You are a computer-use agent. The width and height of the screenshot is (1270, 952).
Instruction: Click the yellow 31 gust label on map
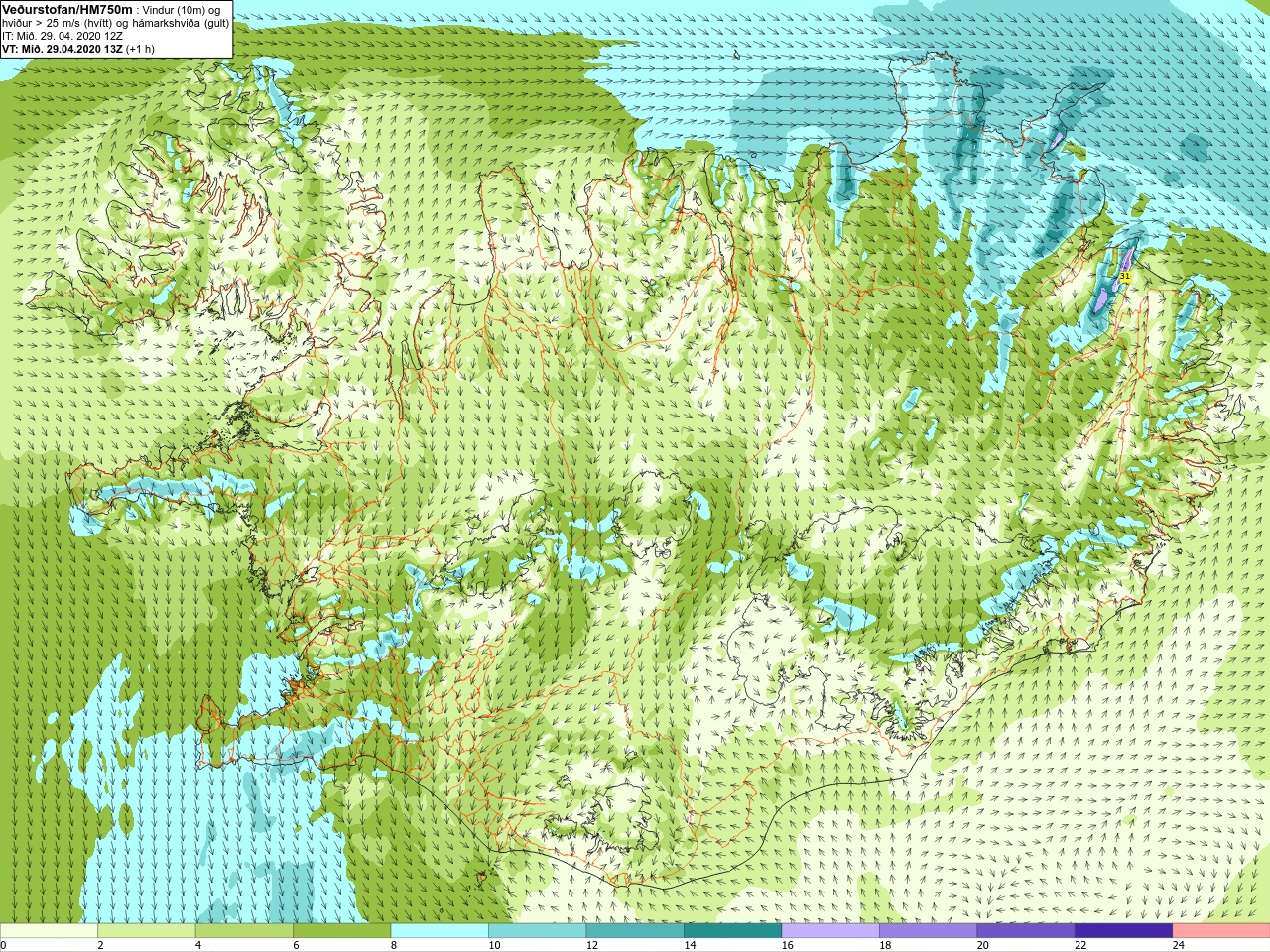point(1125,276)
